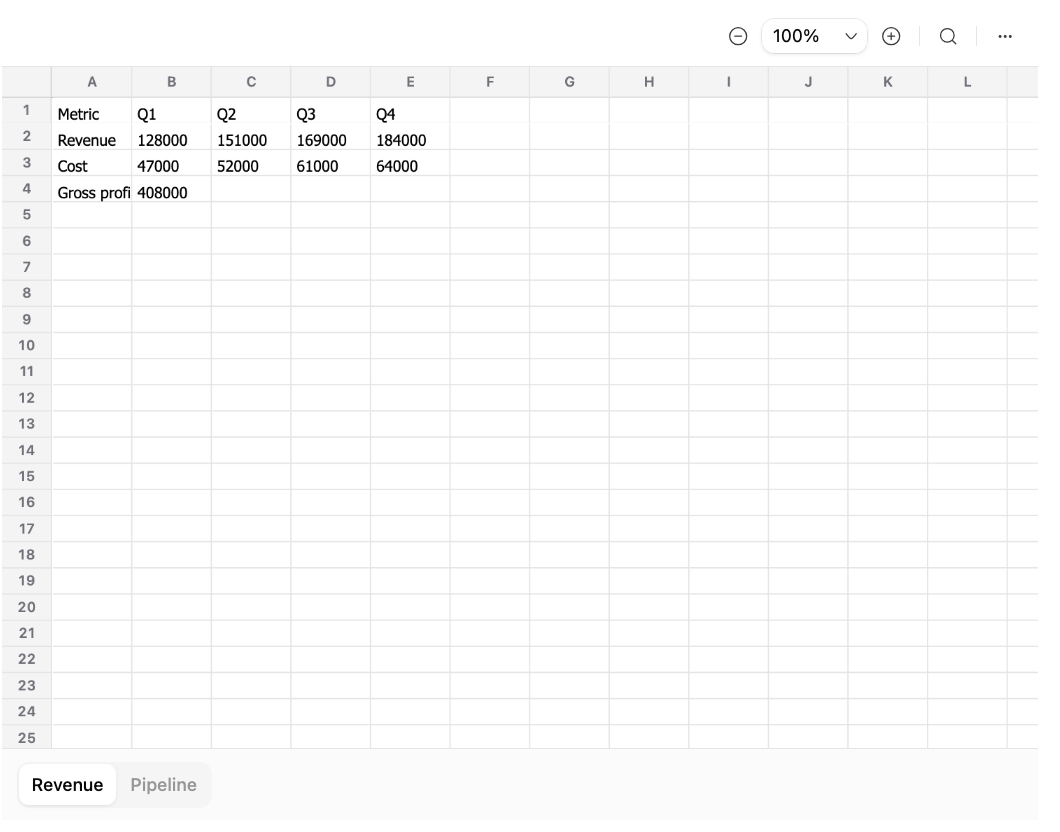Select row 8 header

click(26, 293)
